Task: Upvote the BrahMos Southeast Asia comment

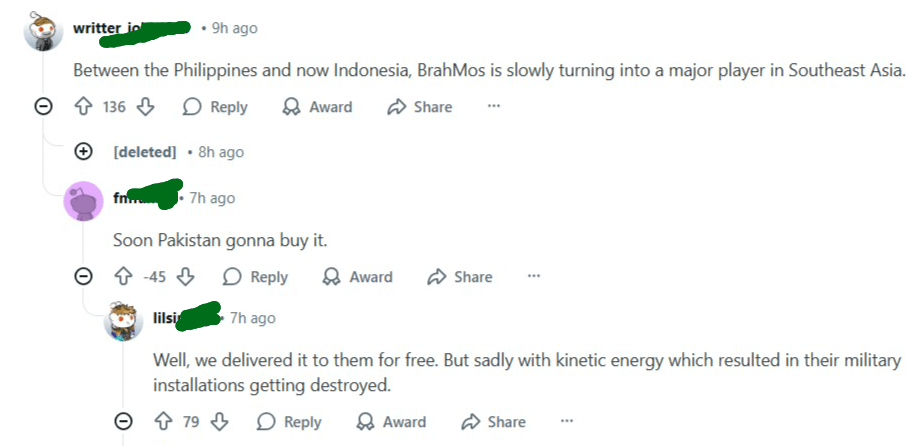Action: [84, 107]
